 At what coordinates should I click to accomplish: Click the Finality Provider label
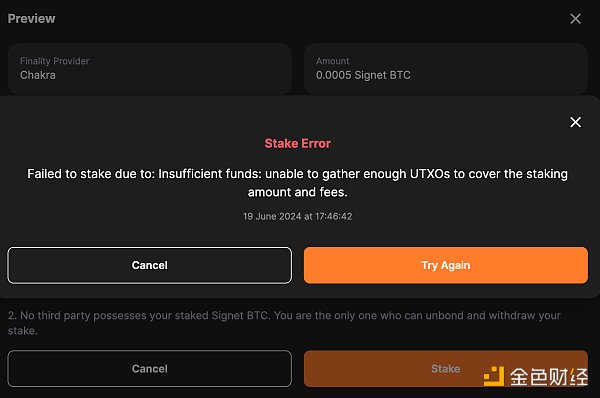click(54, 61)
